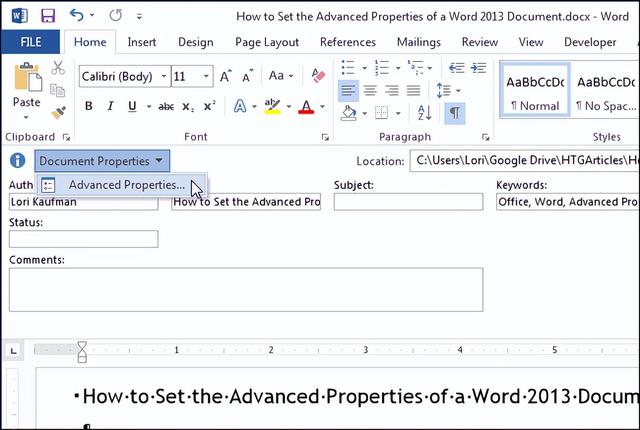Toggle Align Left alignment
This screenshot has width=640, height=430.
pyautogui.click(x=348, y=90)
